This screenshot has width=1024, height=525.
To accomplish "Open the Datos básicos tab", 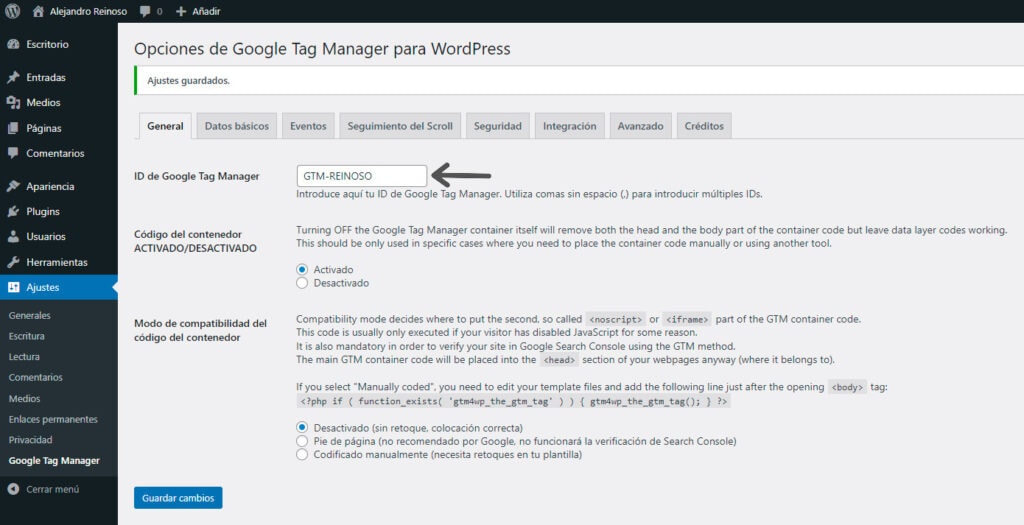I will click(x=236, y=126).
